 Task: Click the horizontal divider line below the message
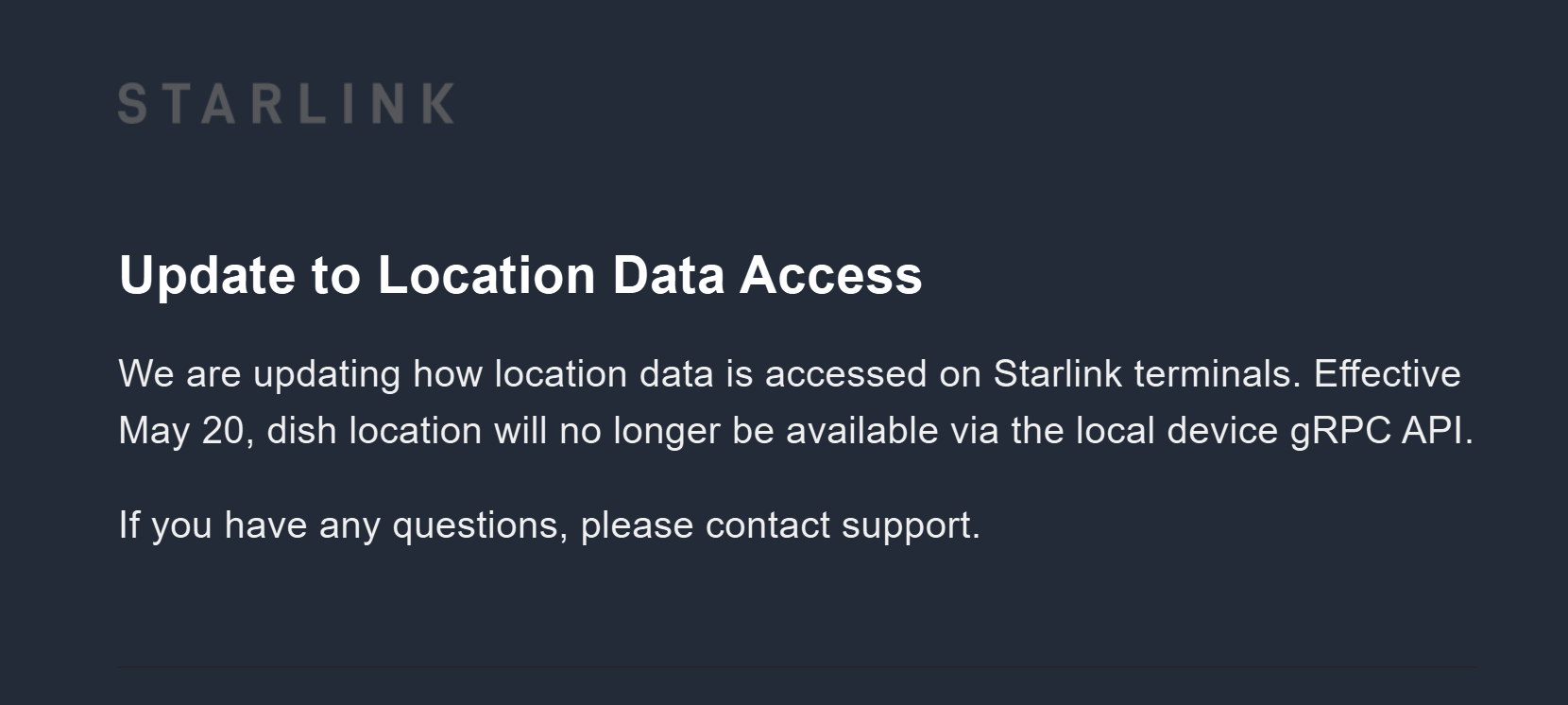point(798,667)
